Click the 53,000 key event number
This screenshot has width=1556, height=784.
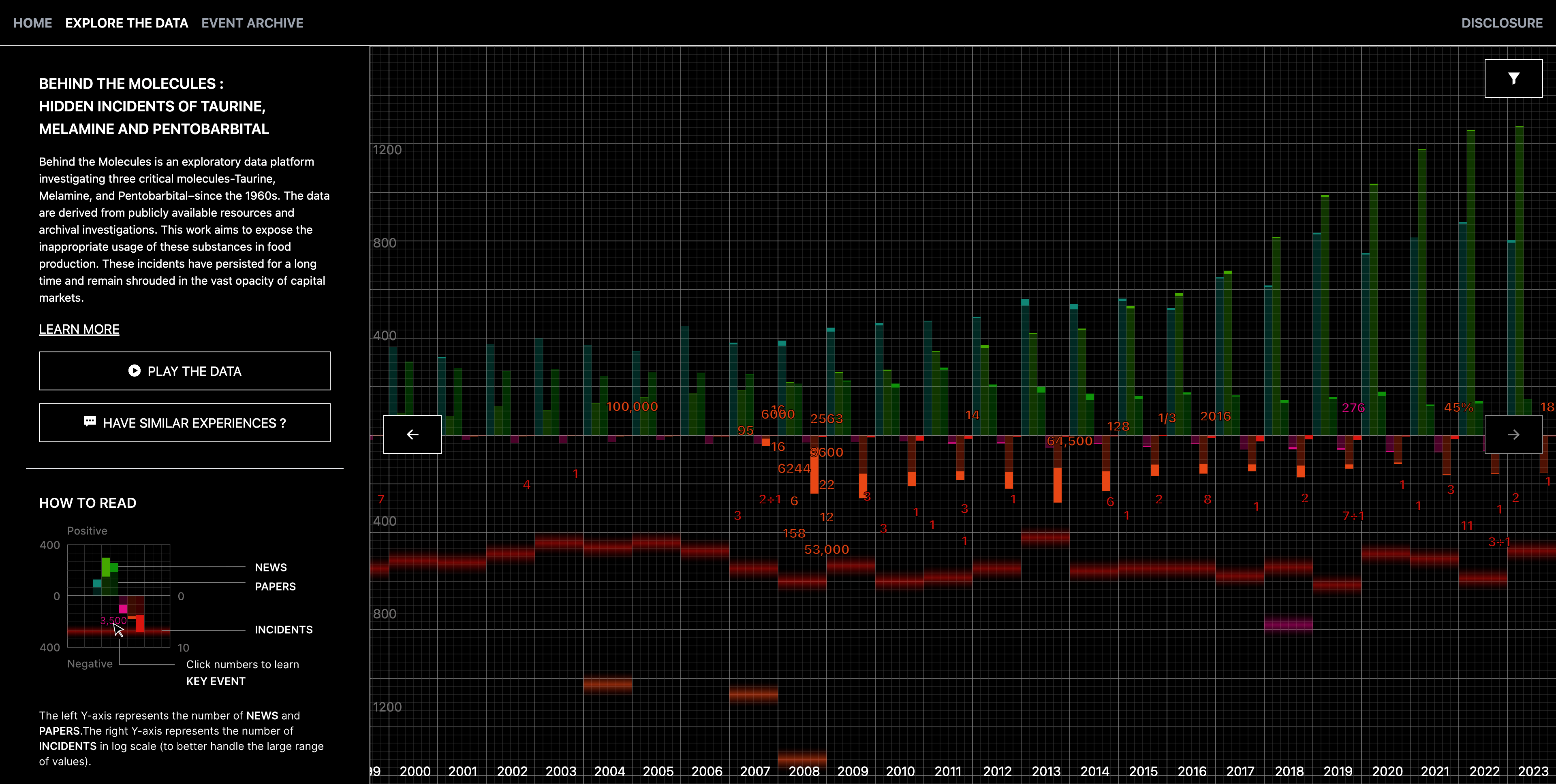click(826, 550)
